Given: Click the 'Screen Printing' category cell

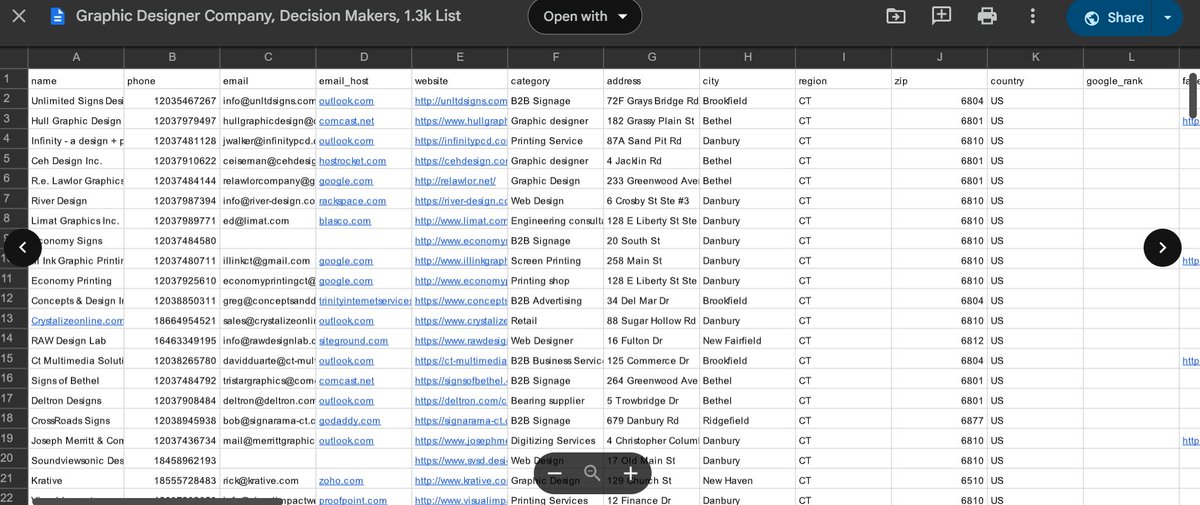Looking at the screenshot, I should pyautogui.click(x=555, y=261).
